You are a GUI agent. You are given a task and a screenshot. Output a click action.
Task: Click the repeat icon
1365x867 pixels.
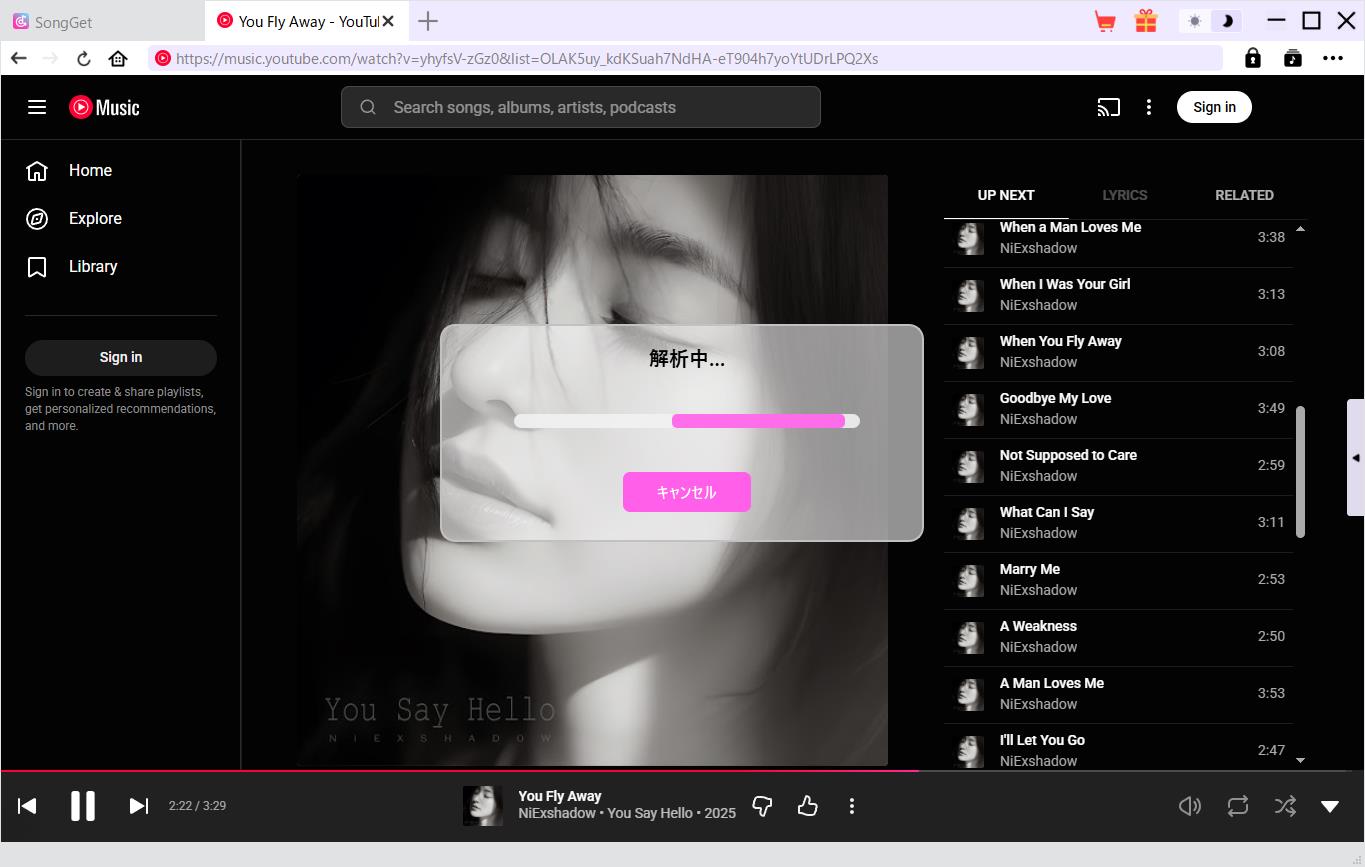[x=1238, y=805]
